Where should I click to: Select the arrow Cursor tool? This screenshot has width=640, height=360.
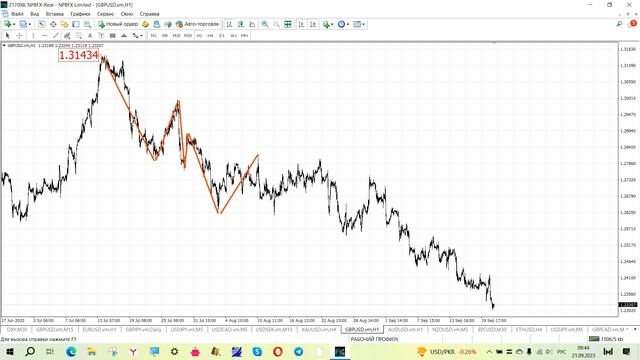[7, 36]
